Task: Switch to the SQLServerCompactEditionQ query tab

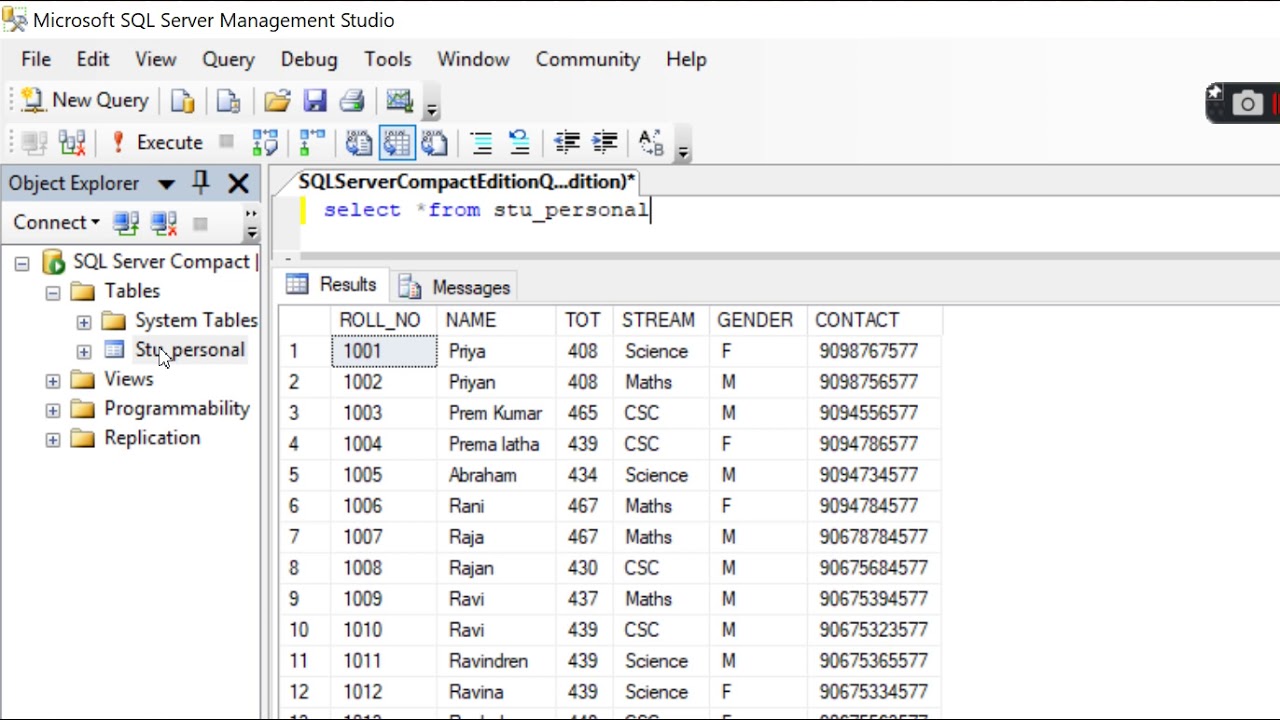Action: 467,181
